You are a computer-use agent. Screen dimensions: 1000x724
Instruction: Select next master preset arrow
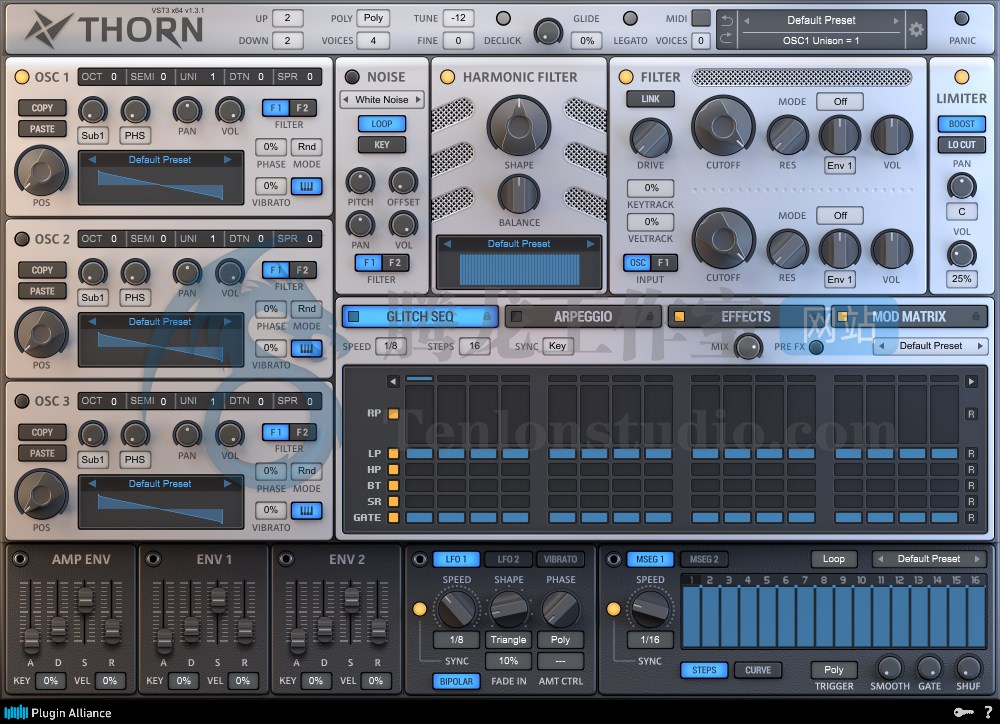coord(896,20)
